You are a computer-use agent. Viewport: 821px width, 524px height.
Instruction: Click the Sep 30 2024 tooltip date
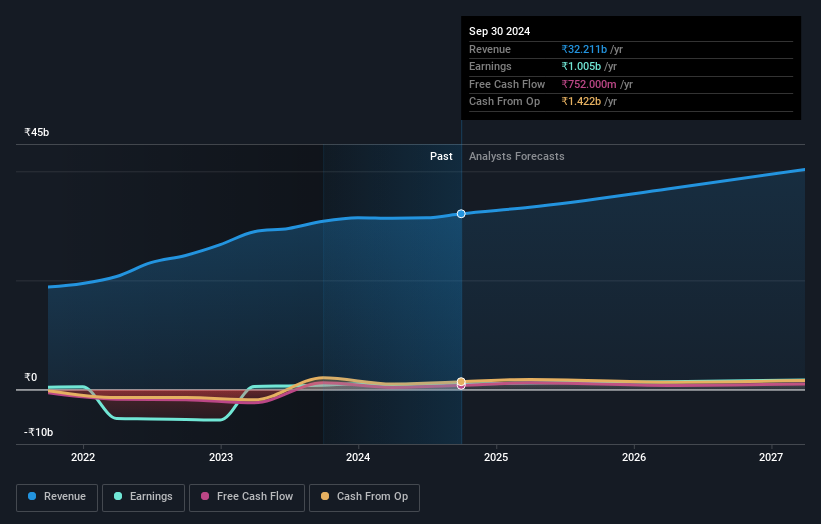click(500, 31)
